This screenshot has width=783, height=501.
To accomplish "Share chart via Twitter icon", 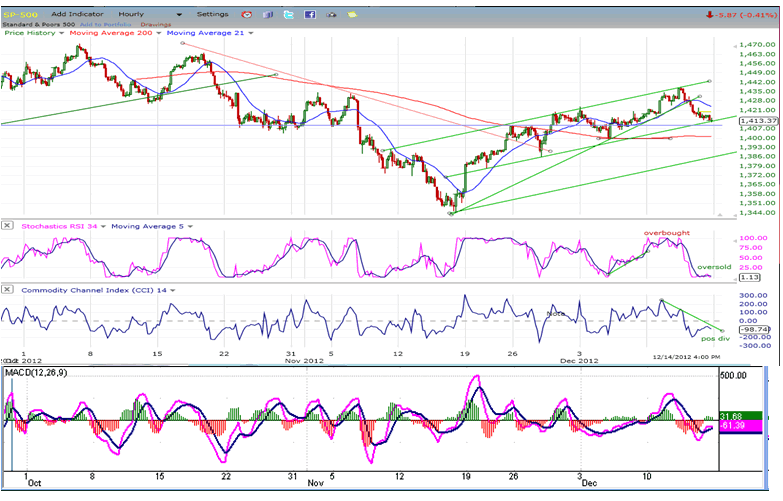I will point(288,15).
